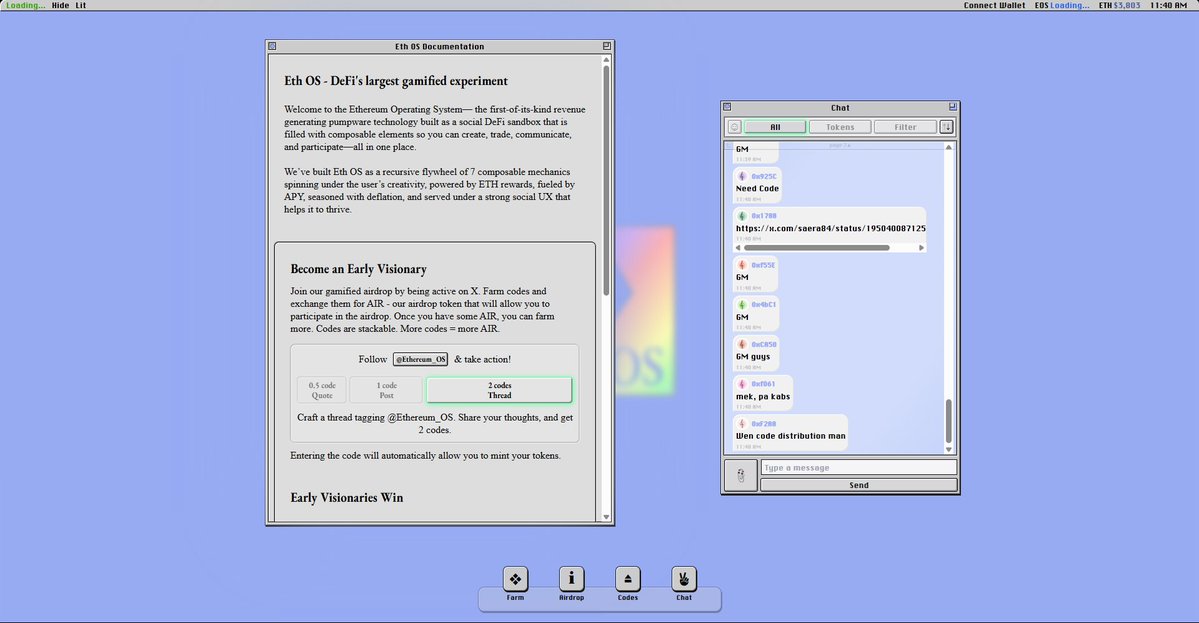
Task: Click the Chat window scroll up arrow
Action: (949, 147)
